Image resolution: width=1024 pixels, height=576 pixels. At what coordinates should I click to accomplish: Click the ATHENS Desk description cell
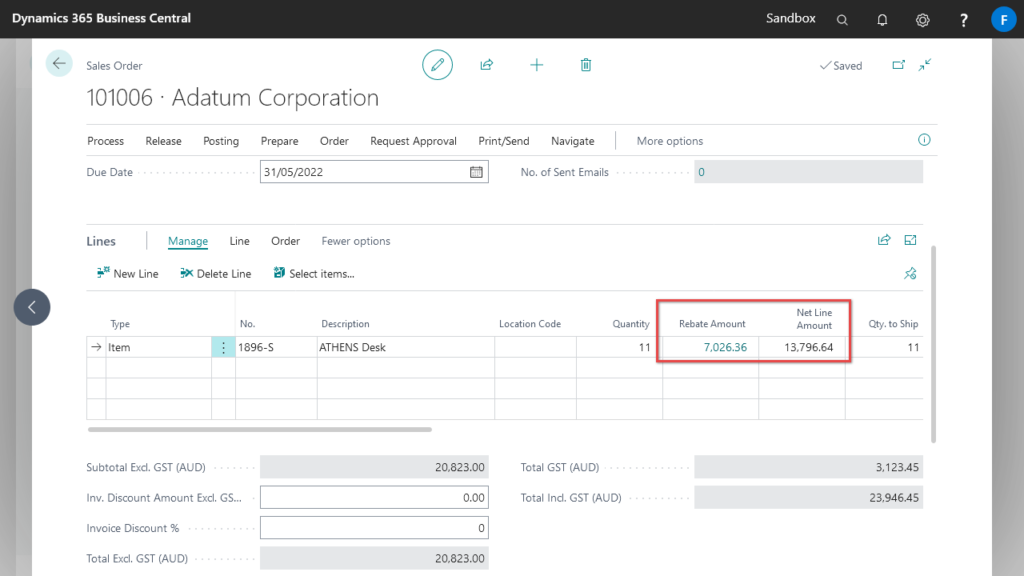[406, 347]
